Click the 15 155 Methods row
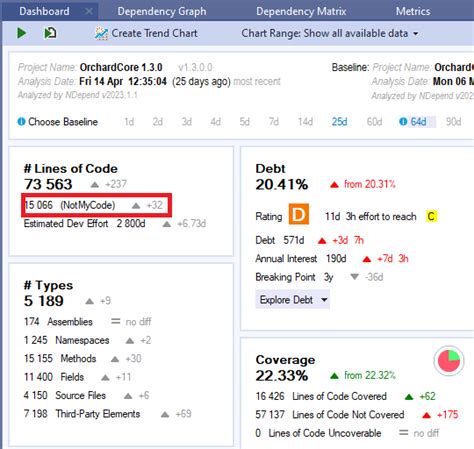Screen dimensions: 474x449 click(x=60, y=358)
